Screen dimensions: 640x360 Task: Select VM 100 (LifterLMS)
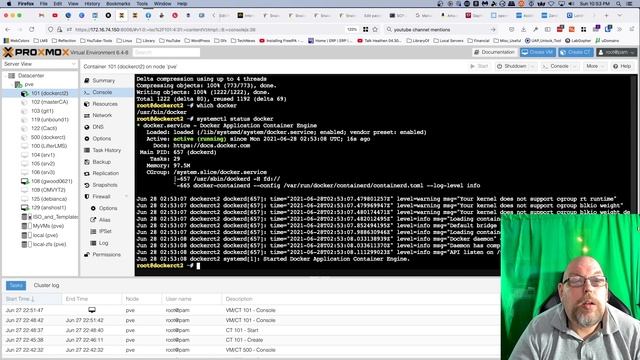coord(49,146)
